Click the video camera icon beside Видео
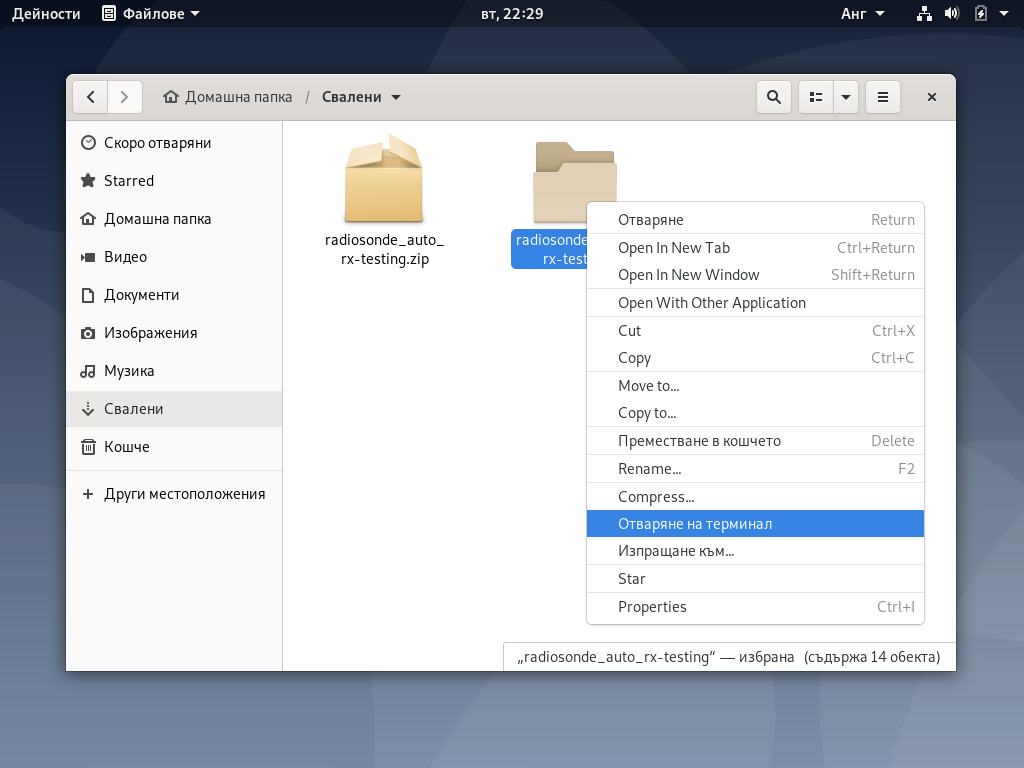The height and width of the screenshot is (768, 1024). [88, 257]
